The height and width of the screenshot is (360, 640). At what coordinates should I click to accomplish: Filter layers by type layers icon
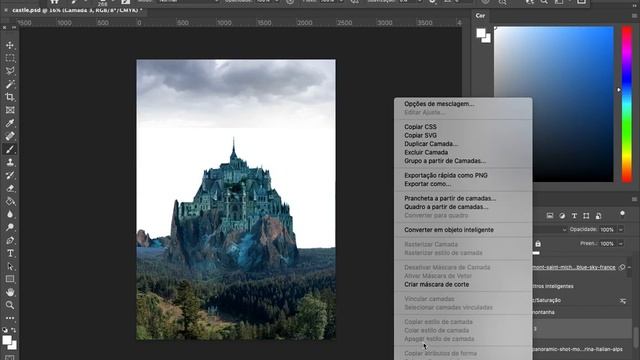pyautogui.click(x=574, y=216)
